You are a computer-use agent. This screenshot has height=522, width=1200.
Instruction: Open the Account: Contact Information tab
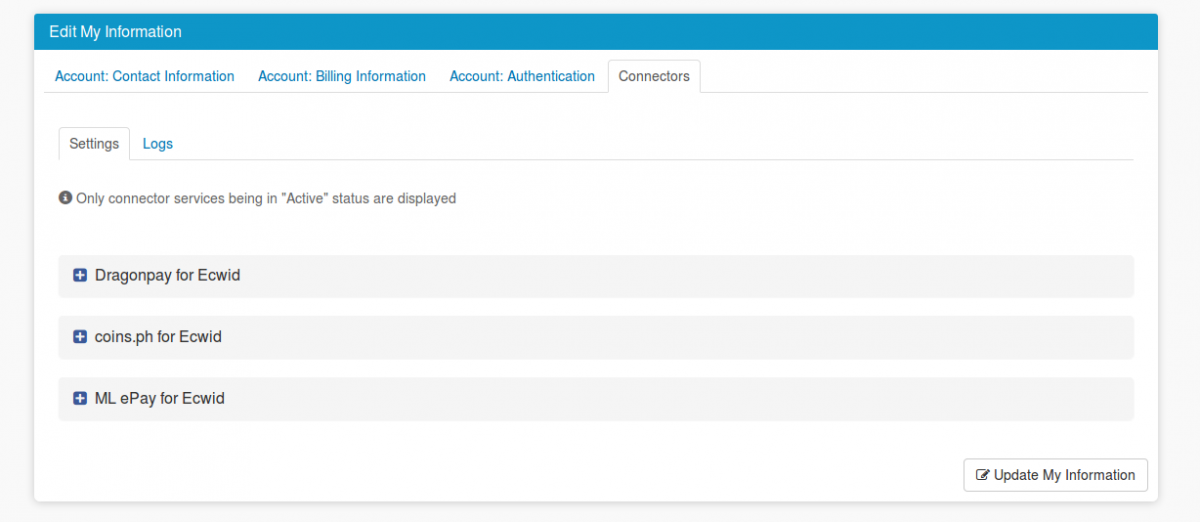coord(145,76)
